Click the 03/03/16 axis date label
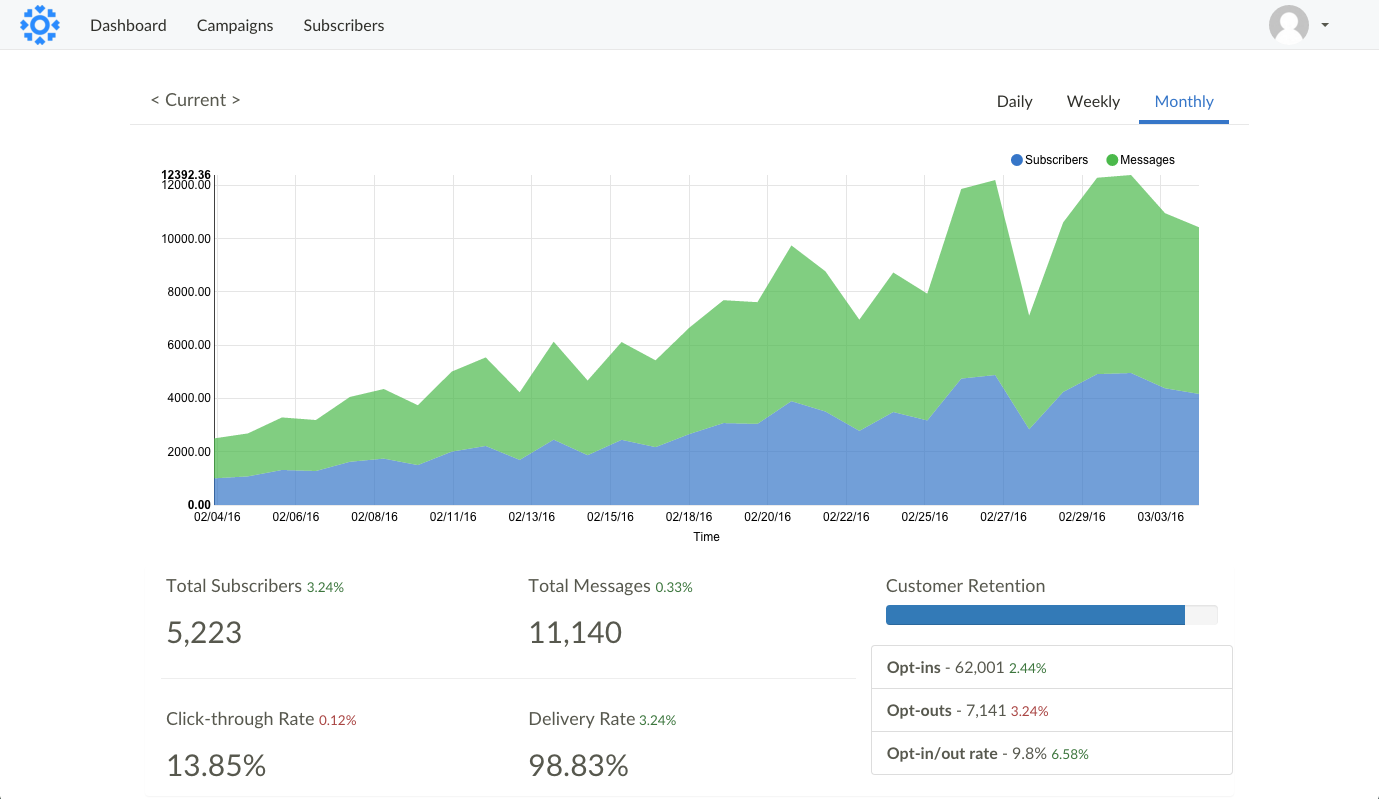The width and height of the screenshot is (1379, 799). [x=1160, y=517]
